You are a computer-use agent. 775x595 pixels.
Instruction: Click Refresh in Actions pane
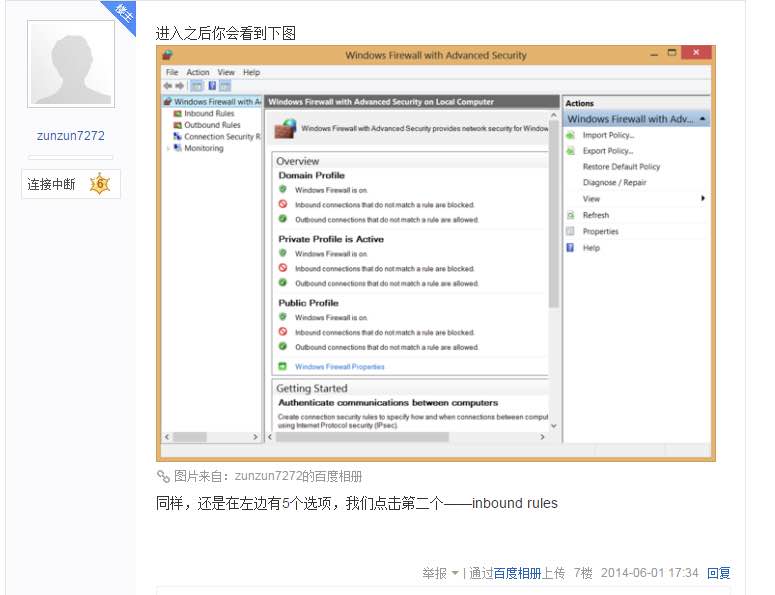point(596,215)
